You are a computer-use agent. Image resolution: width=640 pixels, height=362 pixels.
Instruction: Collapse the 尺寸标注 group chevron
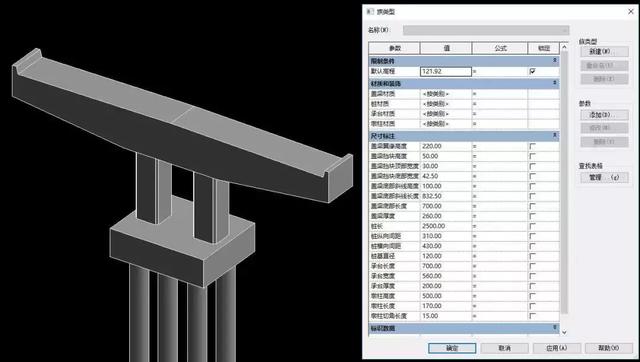click(555, 135)
